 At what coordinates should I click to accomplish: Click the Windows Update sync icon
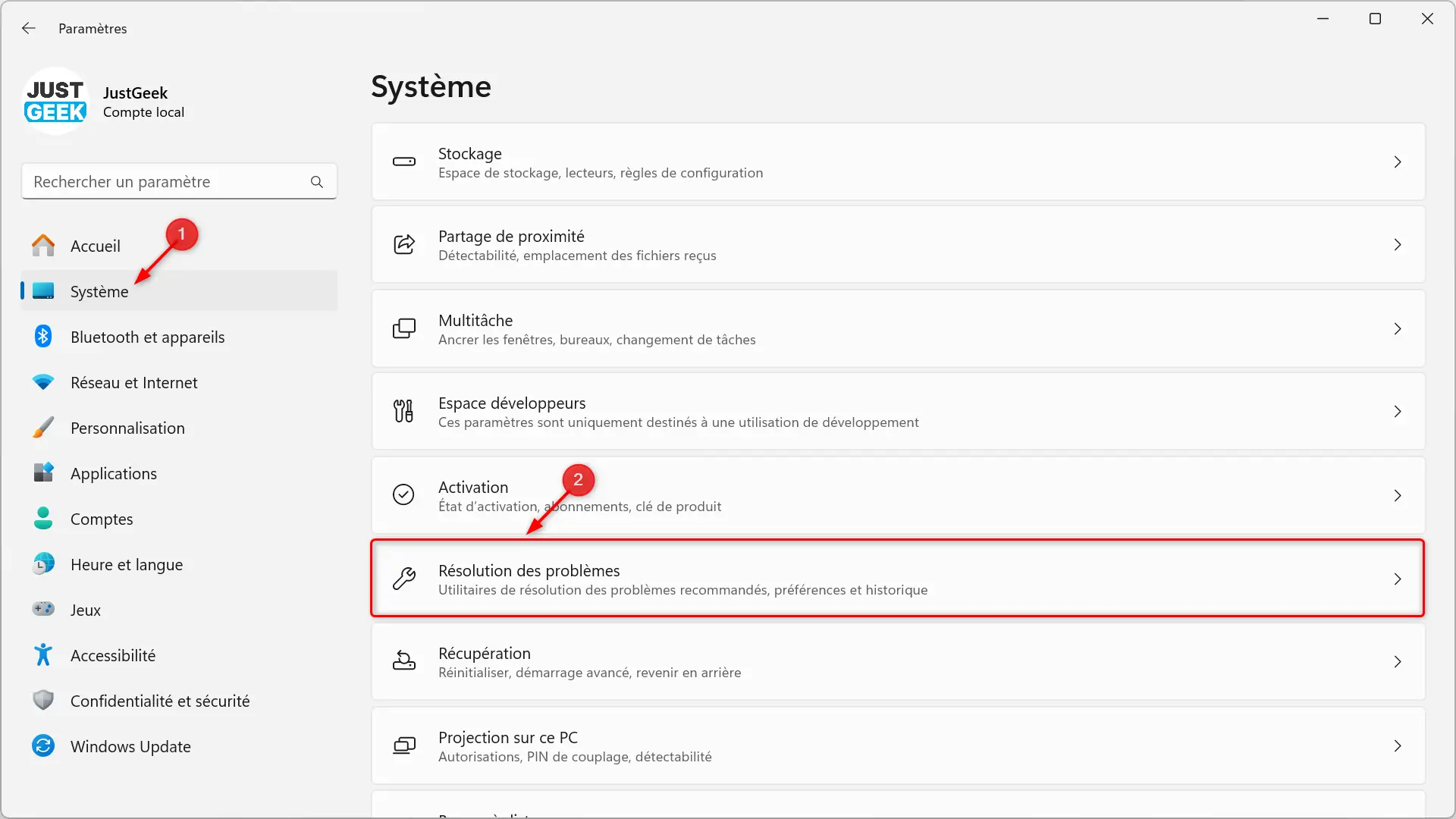43,746
